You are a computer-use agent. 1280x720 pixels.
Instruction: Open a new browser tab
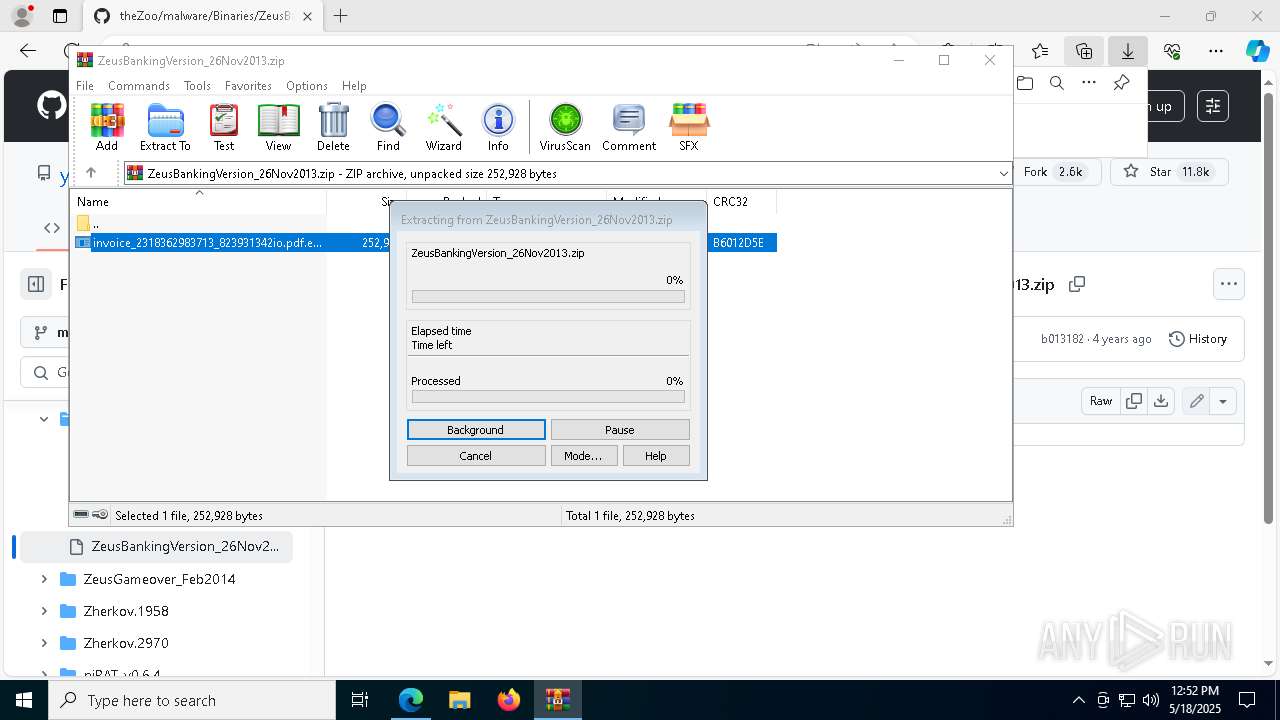(341, 16)
